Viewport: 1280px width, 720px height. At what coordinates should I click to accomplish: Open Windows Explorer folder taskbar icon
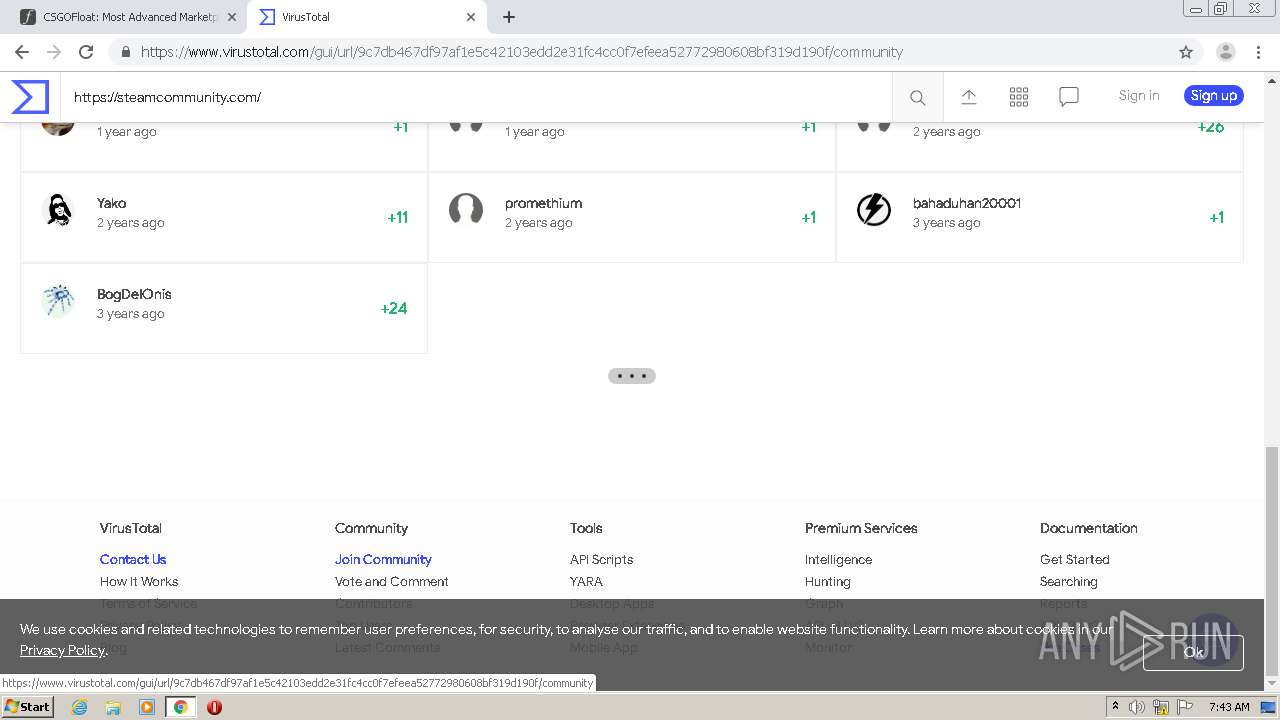tap(113, 707)
